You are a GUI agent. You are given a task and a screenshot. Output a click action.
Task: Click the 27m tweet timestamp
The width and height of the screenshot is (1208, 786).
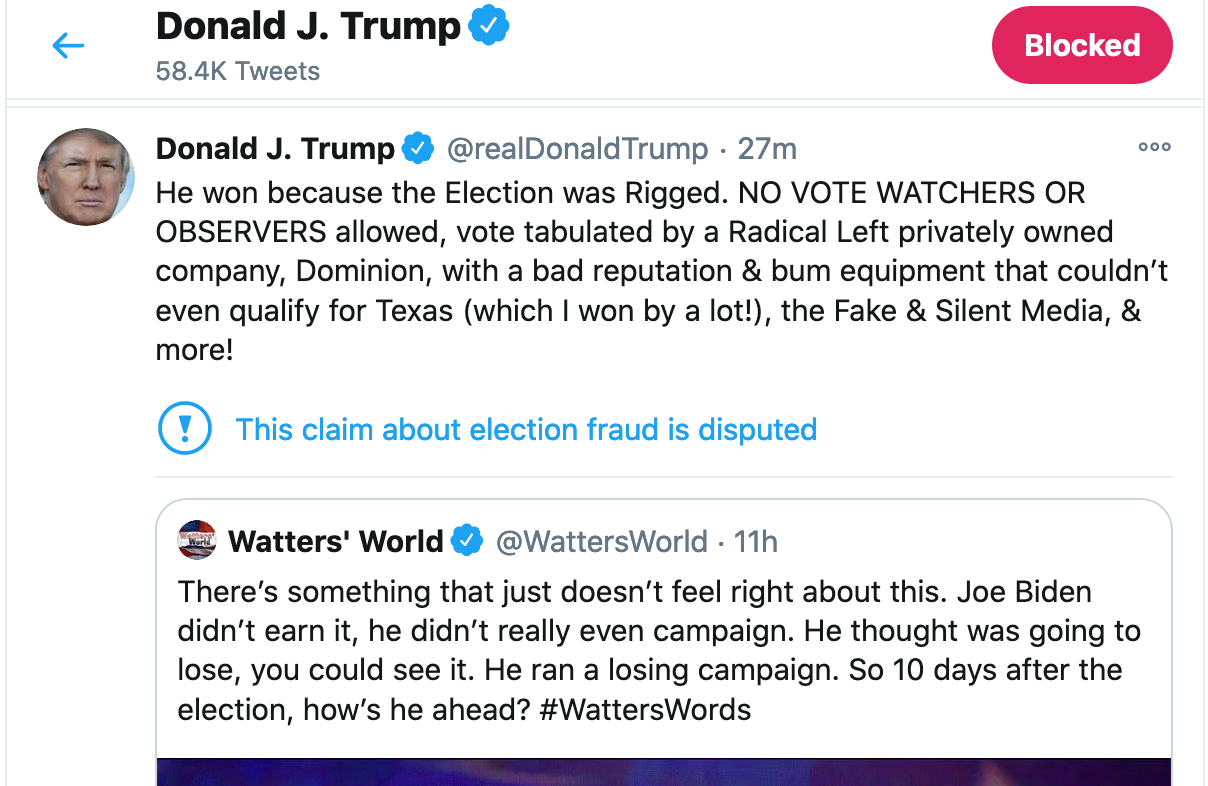767,150
